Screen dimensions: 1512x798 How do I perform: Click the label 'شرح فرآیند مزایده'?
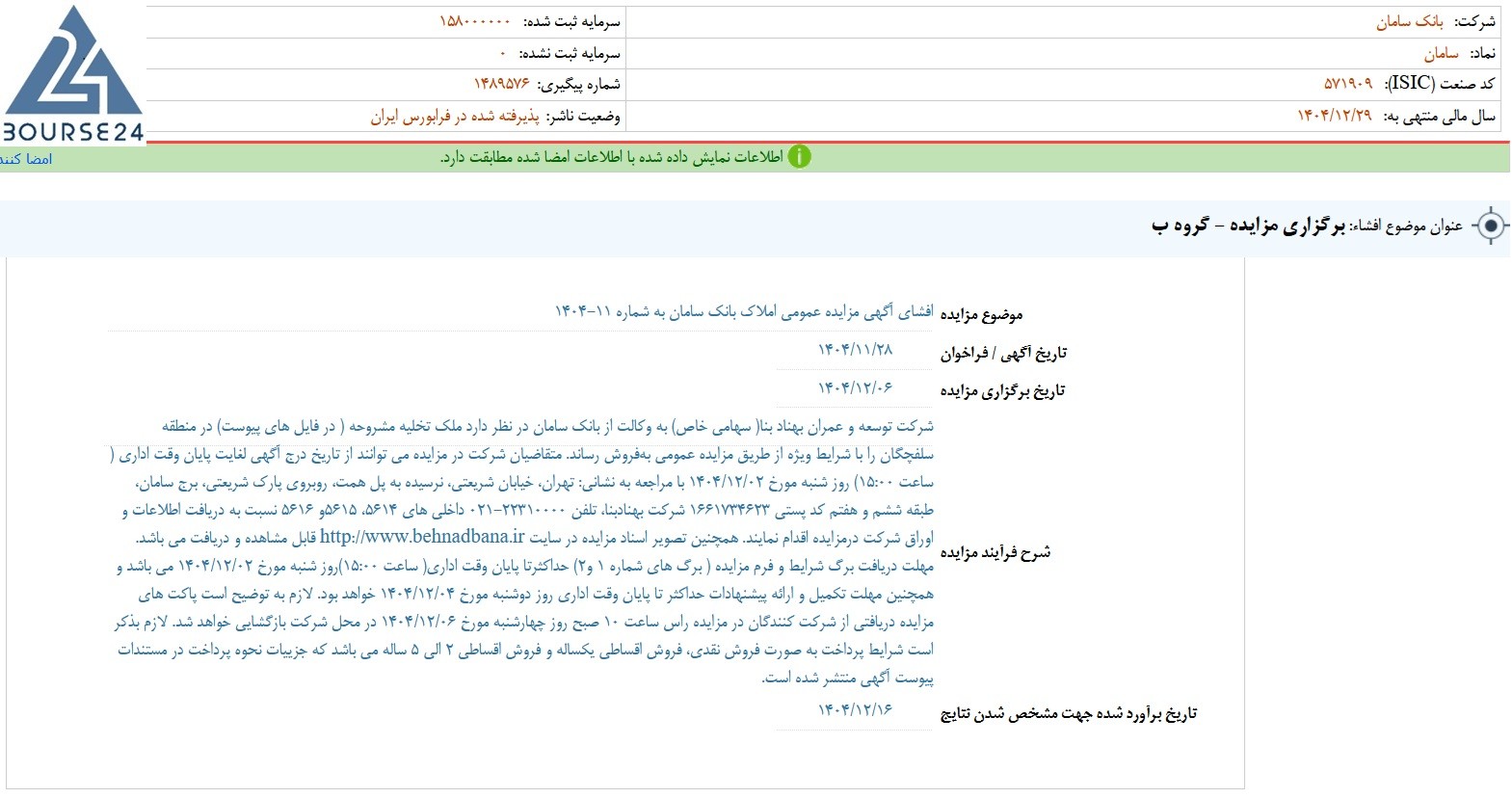click(995, 552)
